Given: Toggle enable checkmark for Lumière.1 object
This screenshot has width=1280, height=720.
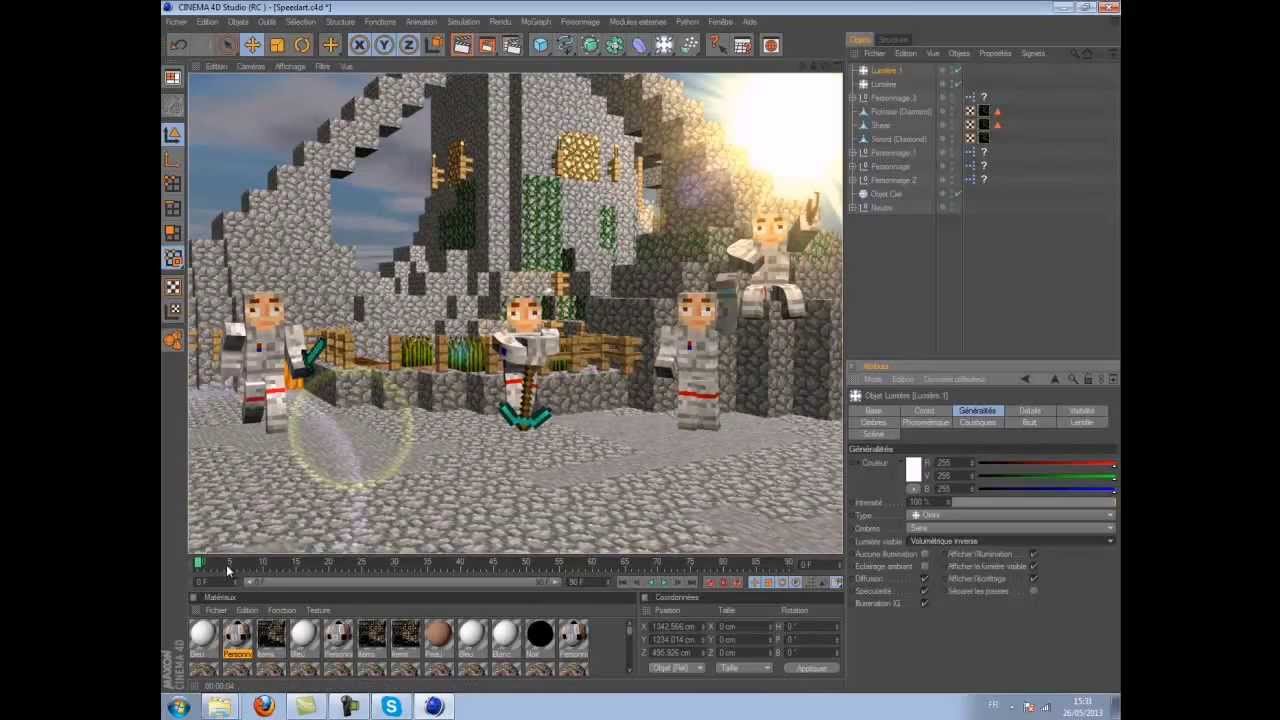Looking at the screenshot, I should click(x=957, y=71).
